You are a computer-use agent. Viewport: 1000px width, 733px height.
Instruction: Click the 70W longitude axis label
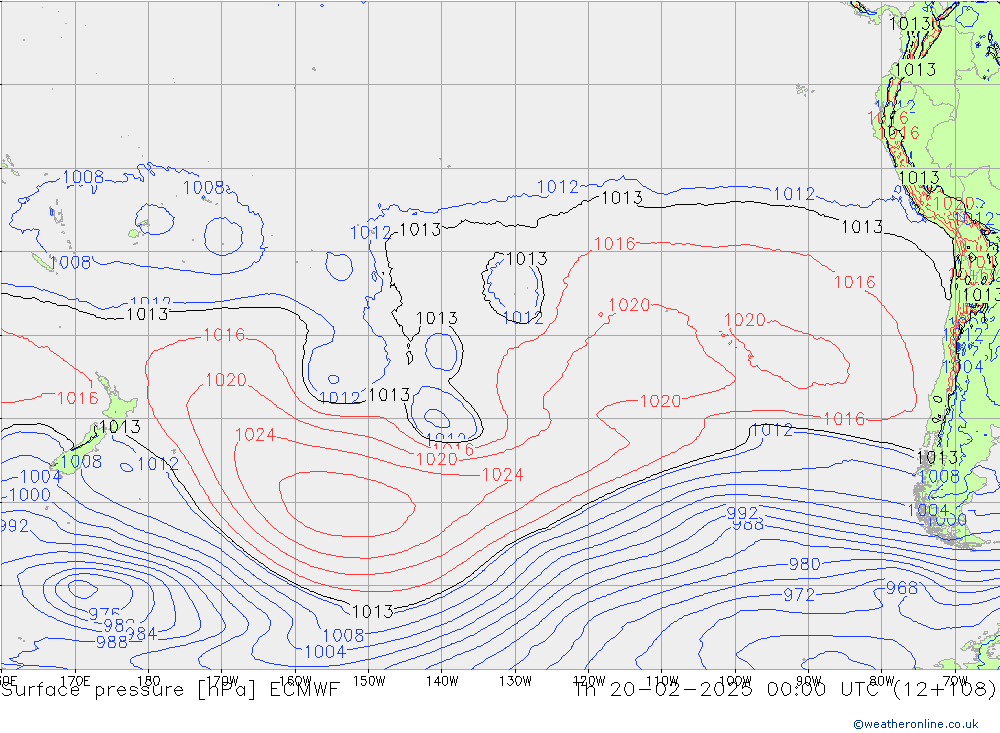point(955,681)
